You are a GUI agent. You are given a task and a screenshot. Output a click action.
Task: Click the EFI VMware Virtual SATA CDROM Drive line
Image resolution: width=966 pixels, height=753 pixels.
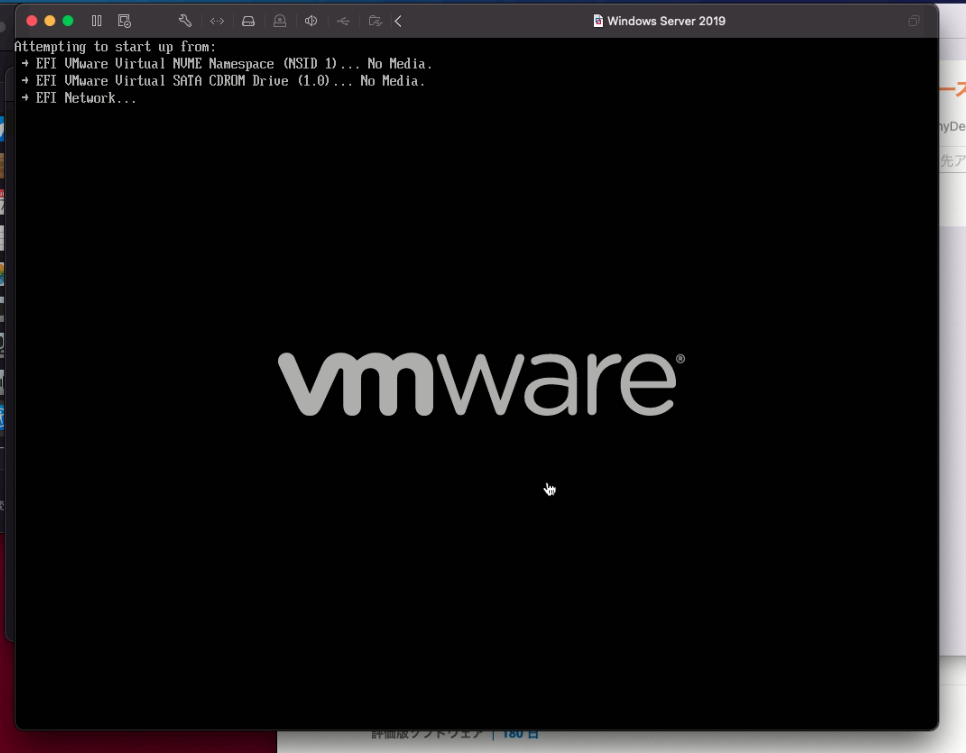tap(223, 81)
